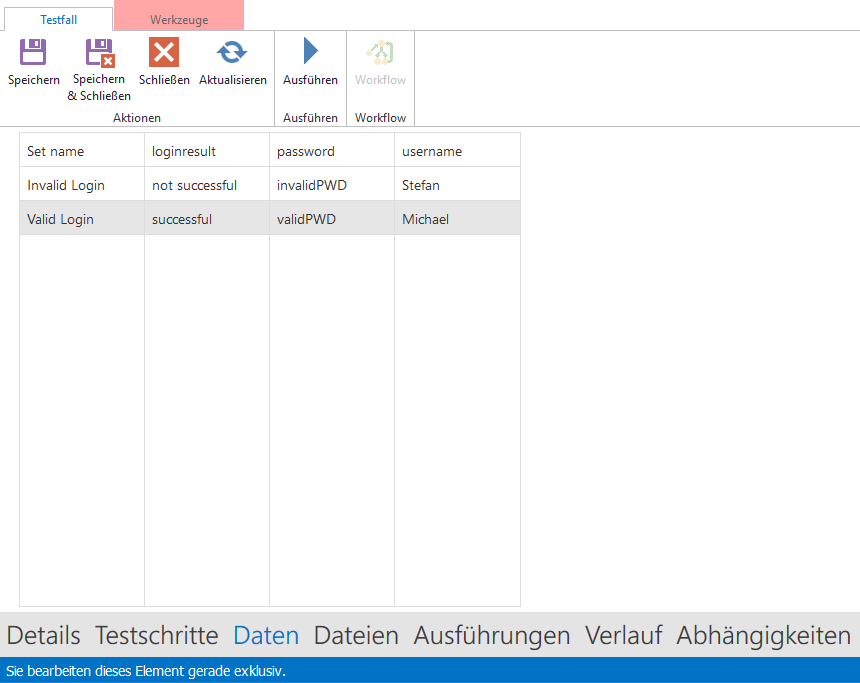860x683 pixels.
Task: Select the Invalid Login data row
Action: (66, 185)
